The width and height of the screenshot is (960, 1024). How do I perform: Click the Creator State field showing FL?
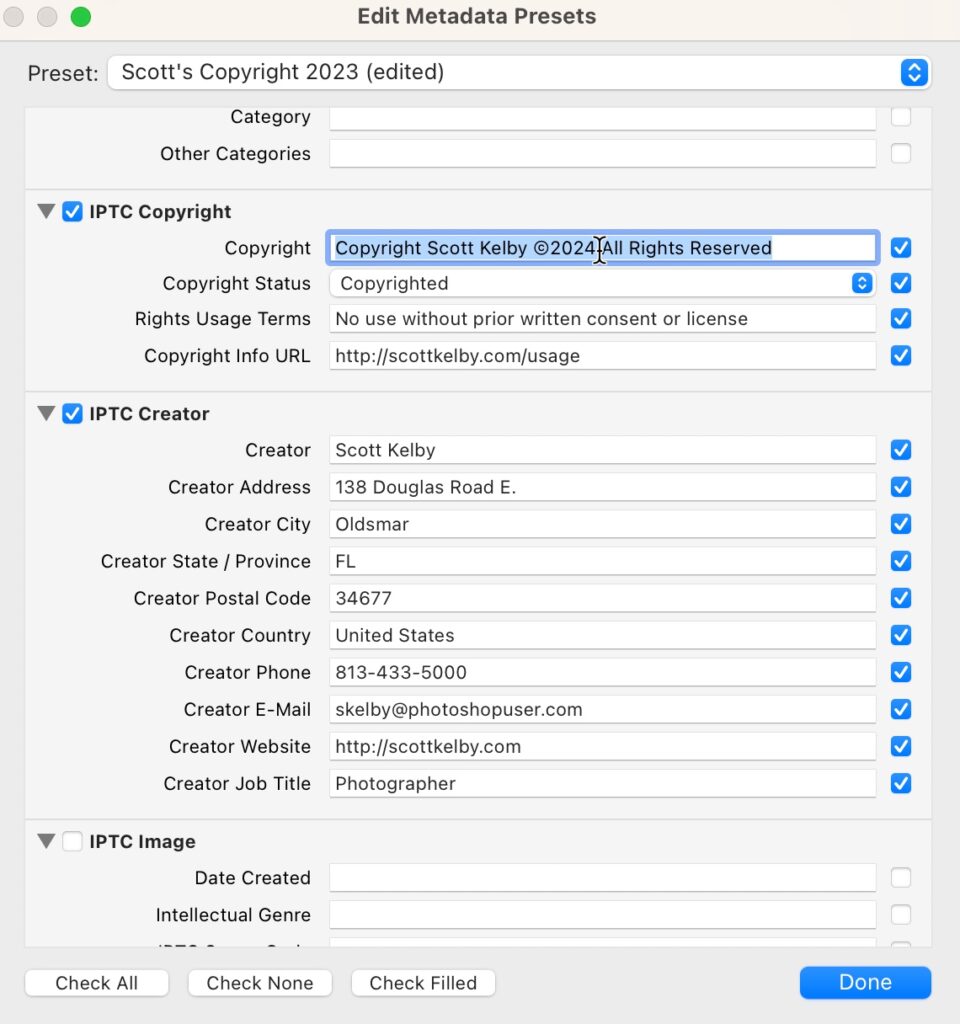[x=602, y=561]
